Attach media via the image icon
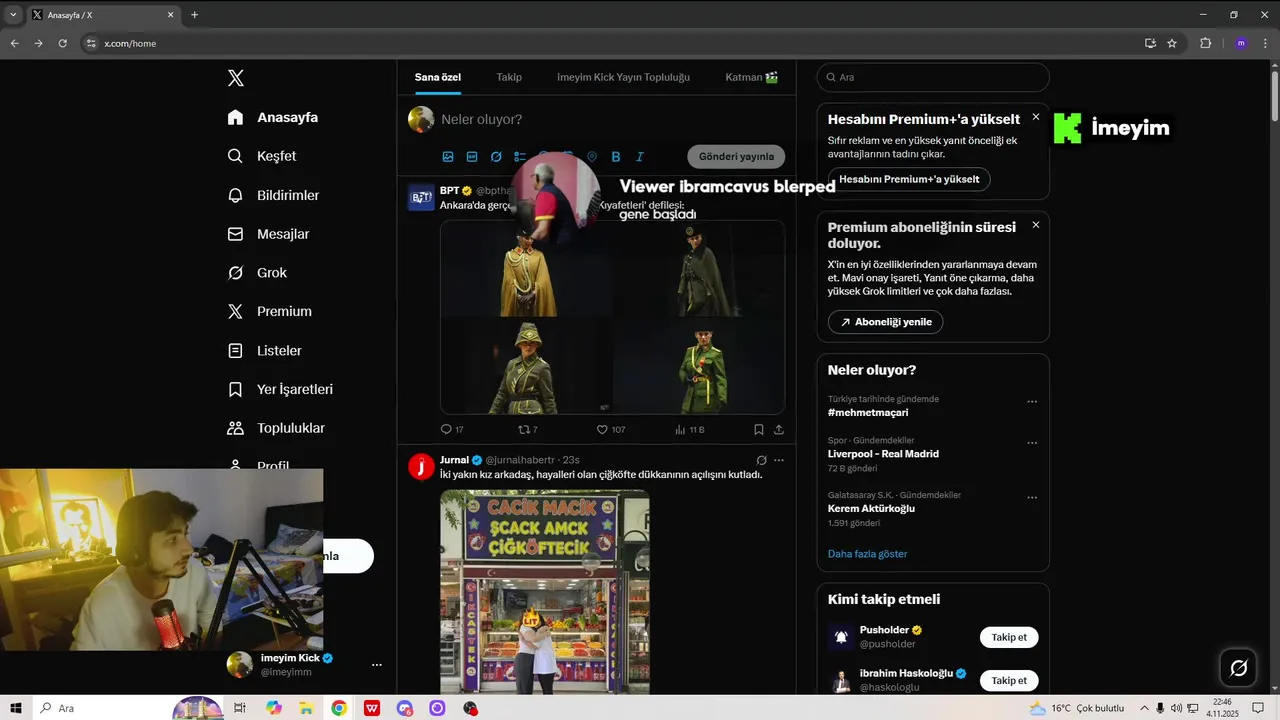The height and width of the screenshot is (720, 1280). coord(448,157)
